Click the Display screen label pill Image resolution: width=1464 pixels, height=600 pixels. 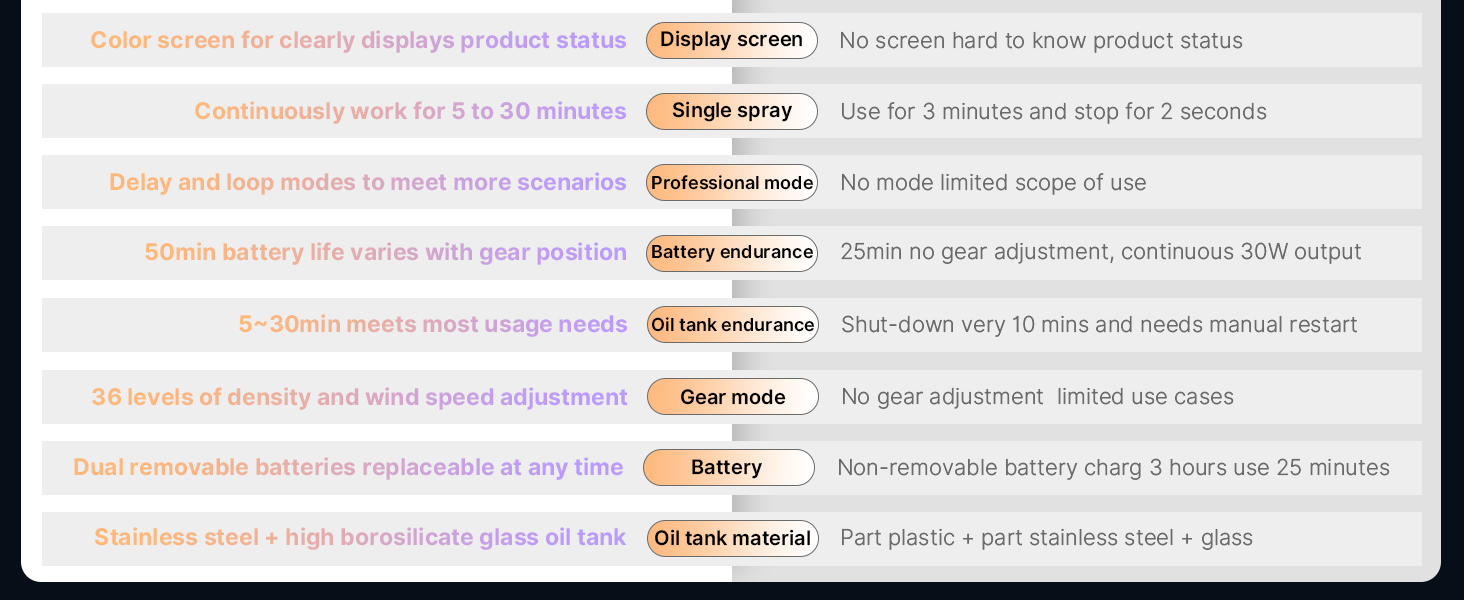pos(732,40)
